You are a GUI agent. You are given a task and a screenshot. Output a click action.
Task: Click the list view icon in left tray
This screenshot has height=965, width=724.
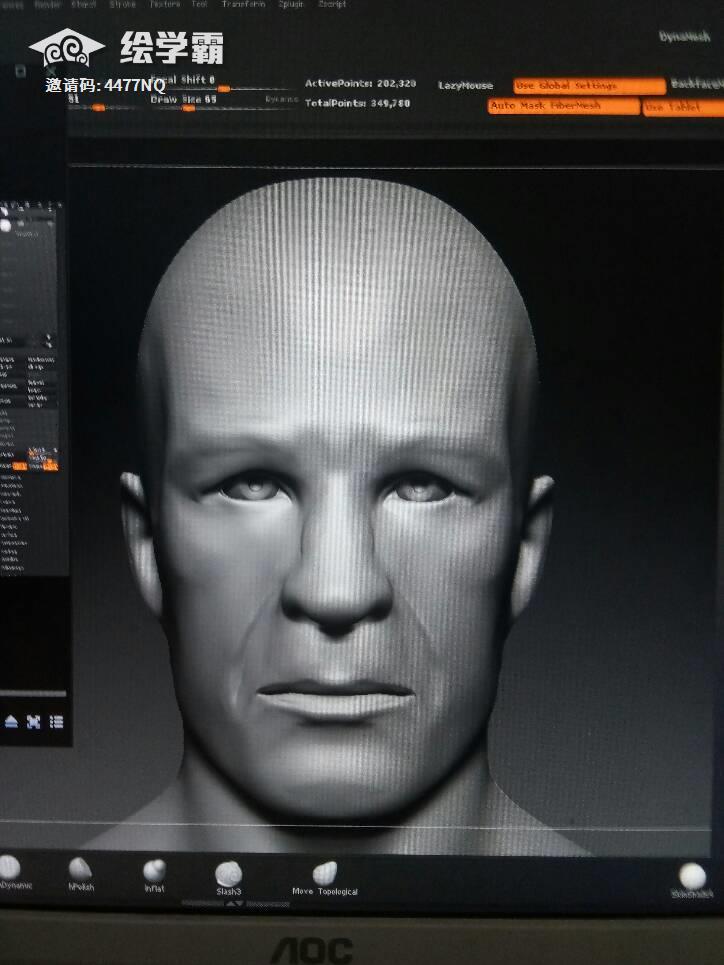pos(56,722)
